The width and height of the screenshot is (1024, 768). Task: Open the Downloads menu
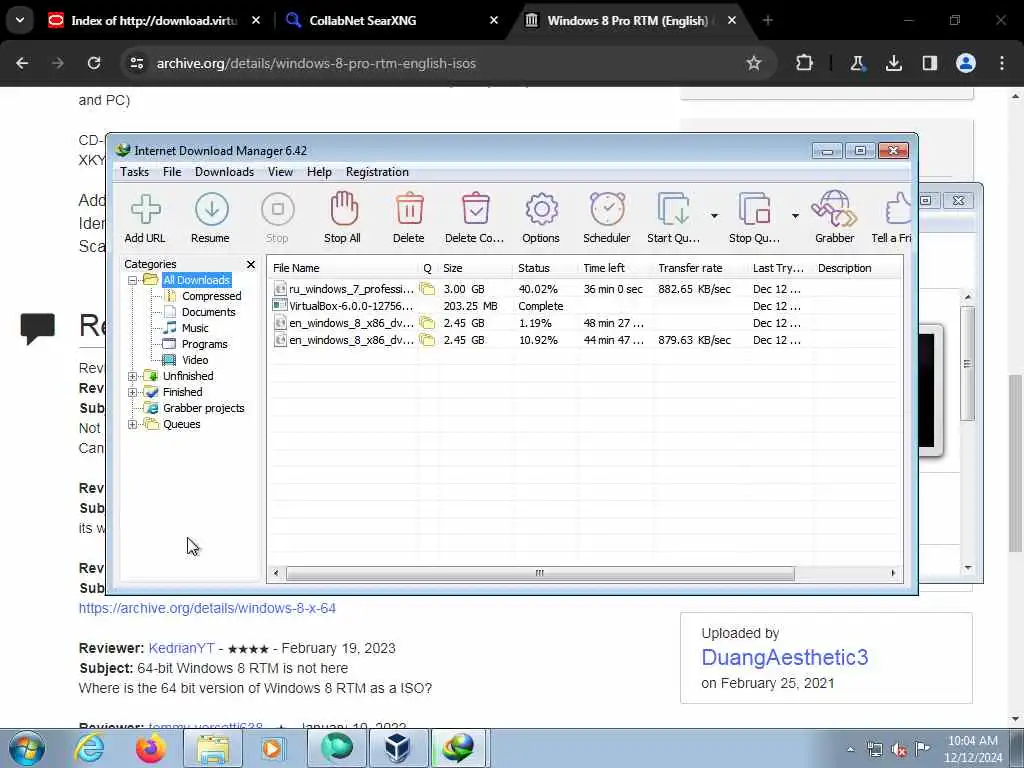[224, 172]
